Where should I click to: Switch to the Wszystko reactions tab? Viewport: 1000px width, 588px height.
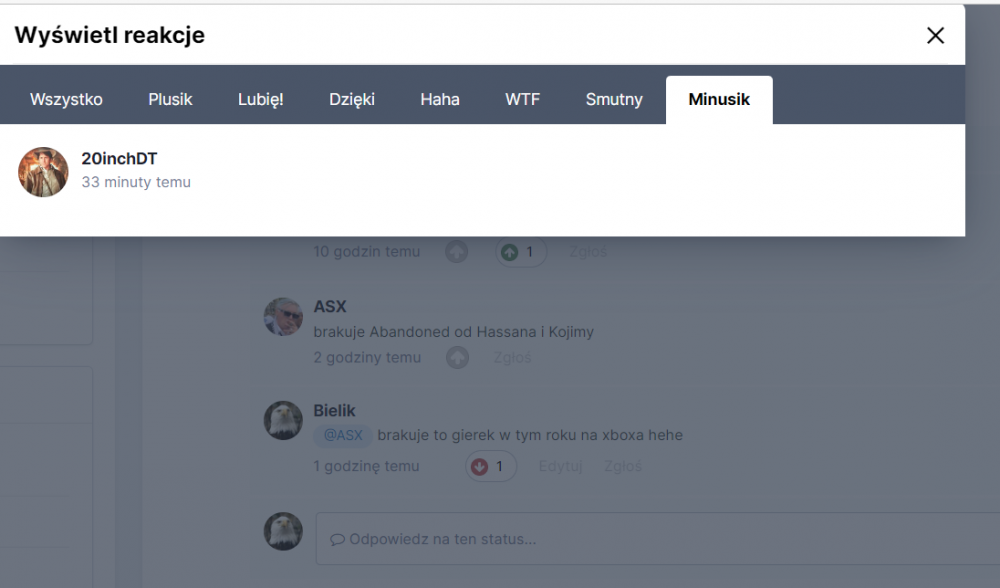click(66, 100)
